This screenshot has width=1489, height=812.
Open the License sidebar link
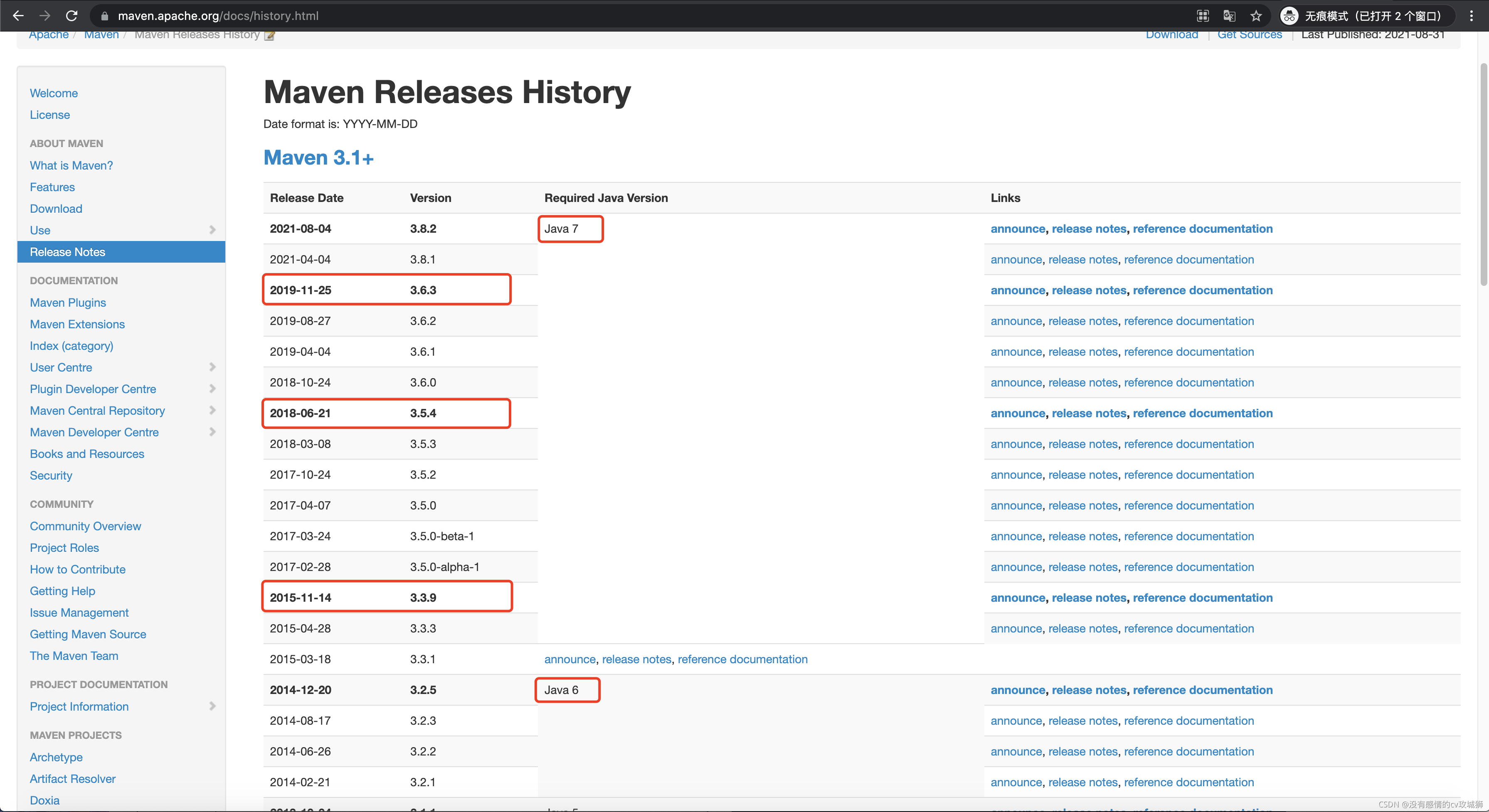click(50, 114)
